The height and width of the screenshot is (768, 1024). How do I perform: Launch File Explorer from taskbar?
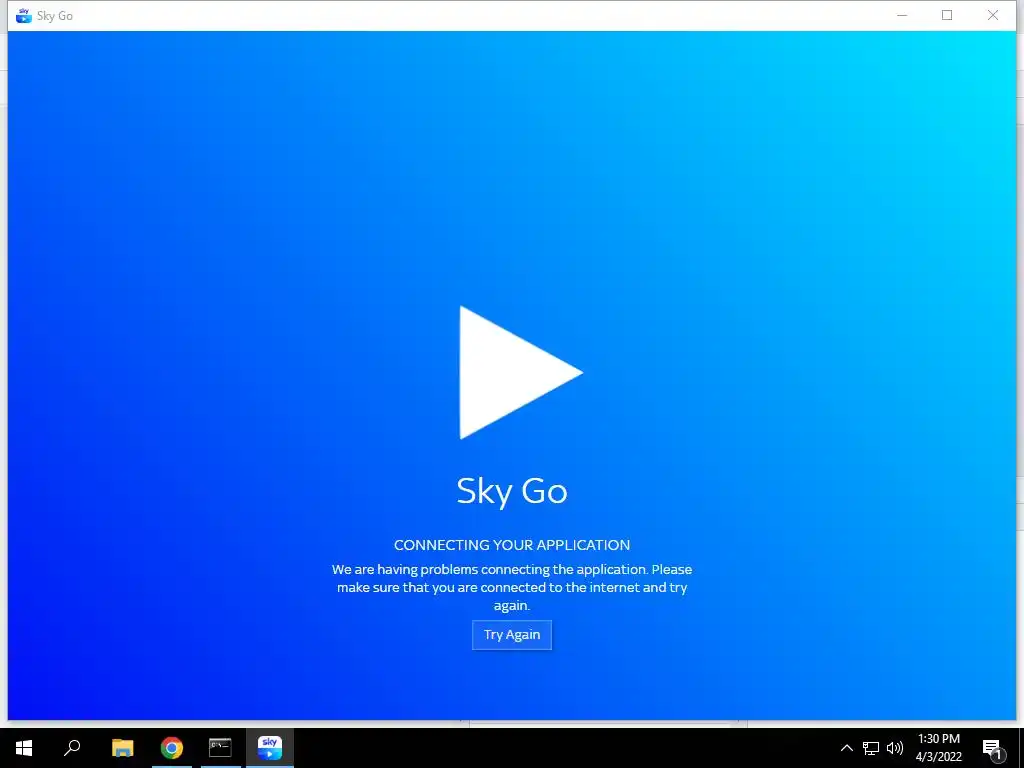122,748
